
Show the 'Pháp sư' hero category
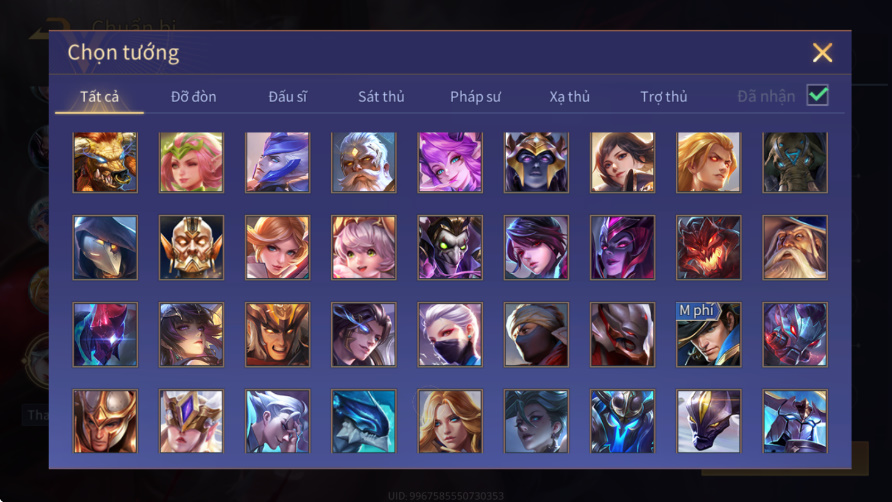point(476,97)
